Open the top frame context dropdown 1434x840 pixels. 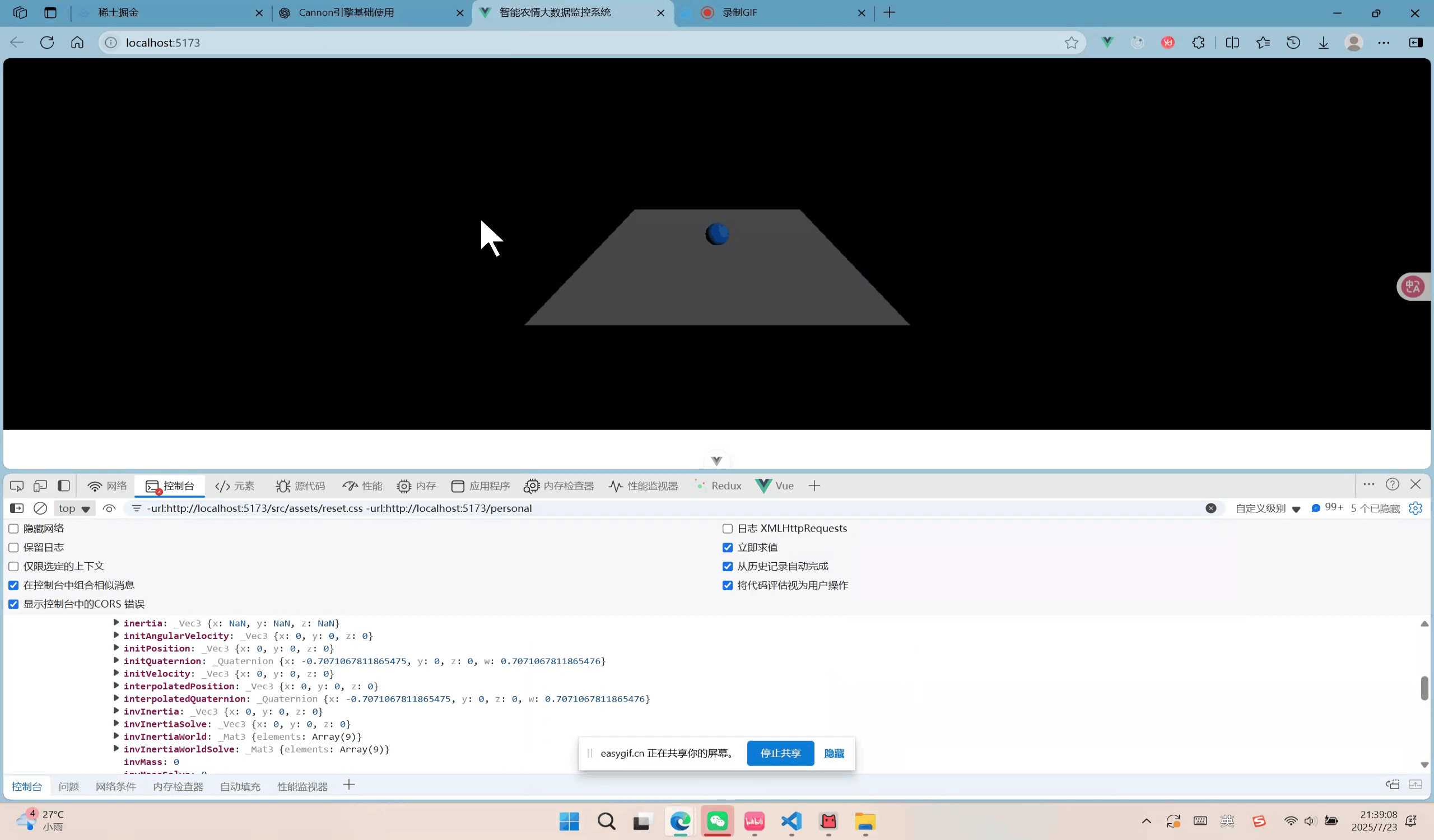[74, 508]
